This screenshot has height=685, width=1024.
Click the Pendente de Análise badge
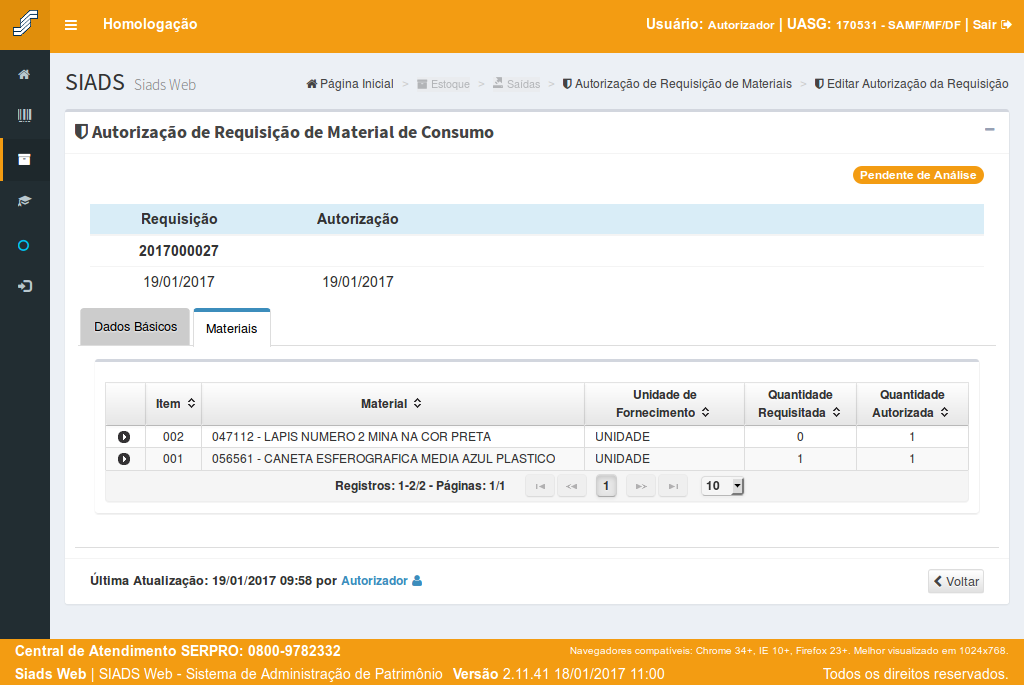[x=918, y=175]
